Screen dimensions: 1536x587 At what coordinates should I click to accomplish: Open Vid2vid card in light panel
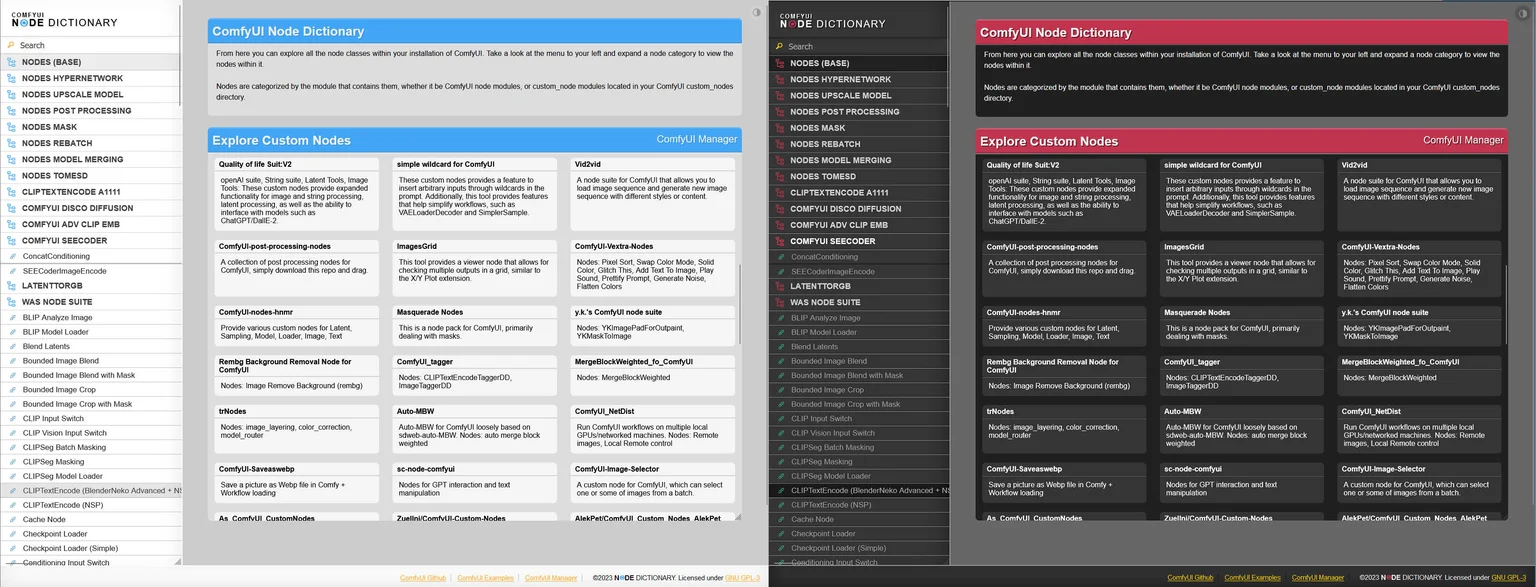[653, 193]
